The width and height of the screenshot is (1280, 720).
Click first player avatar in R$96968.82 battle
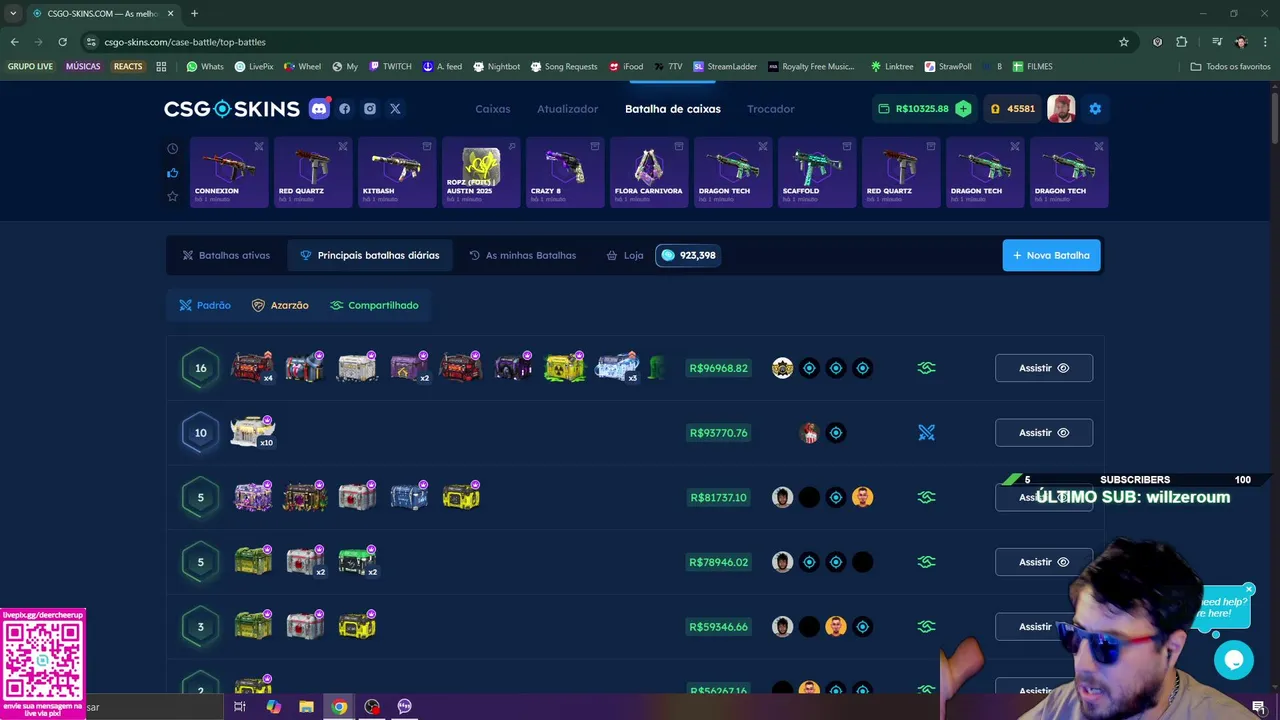click(x=782, y=368)
